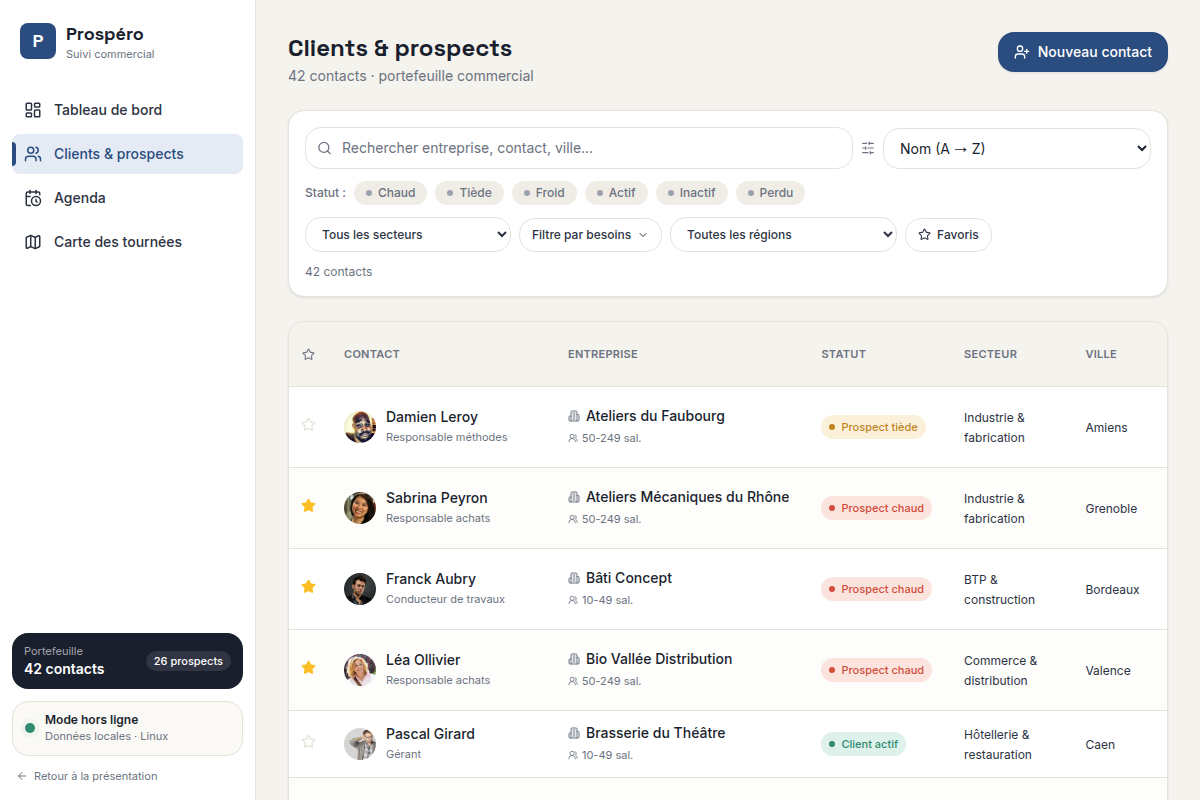Click the Mode hors ligne status card

(x=127, y=728)
